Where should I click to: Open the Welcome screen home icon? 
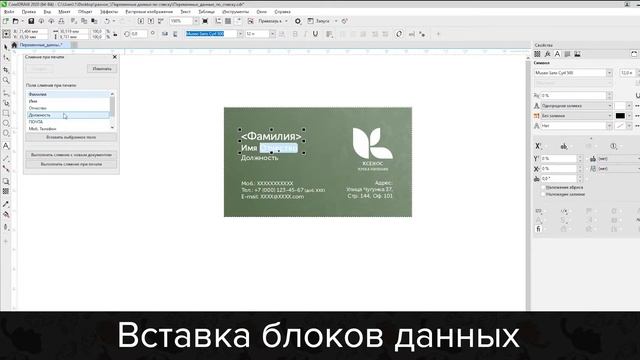(14, 45)
